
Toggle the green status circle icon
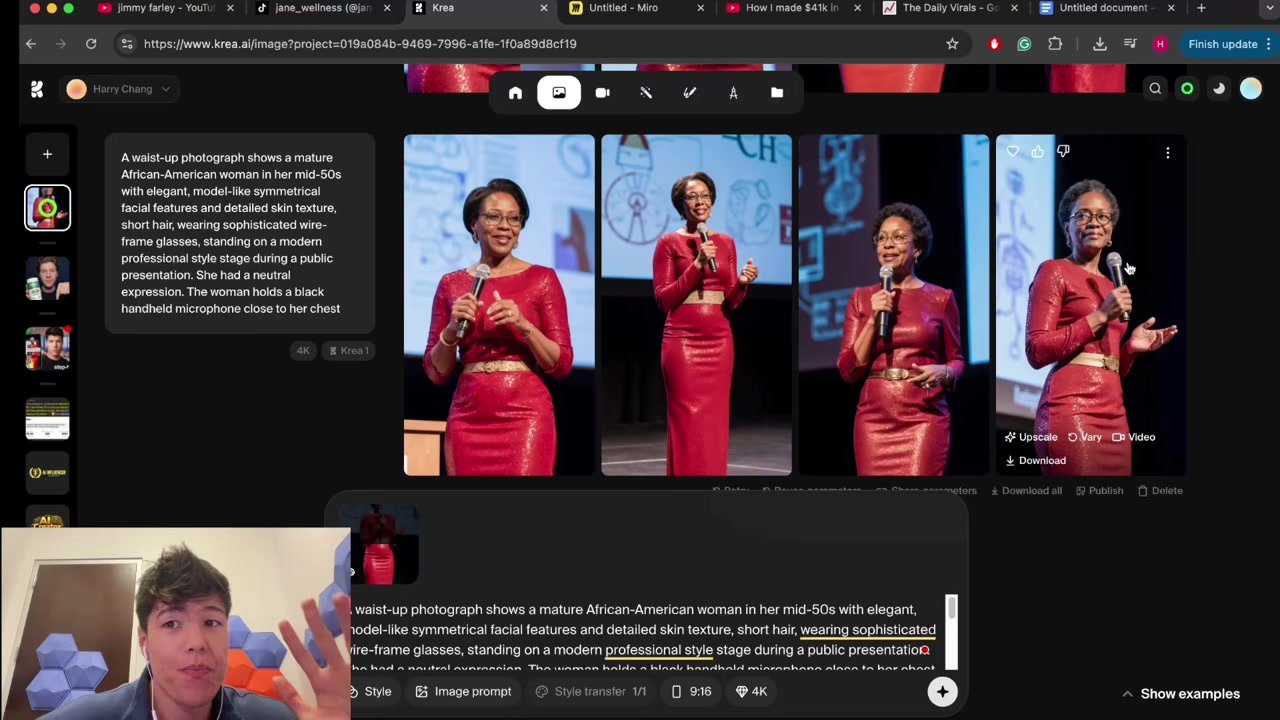point(1187,89)
